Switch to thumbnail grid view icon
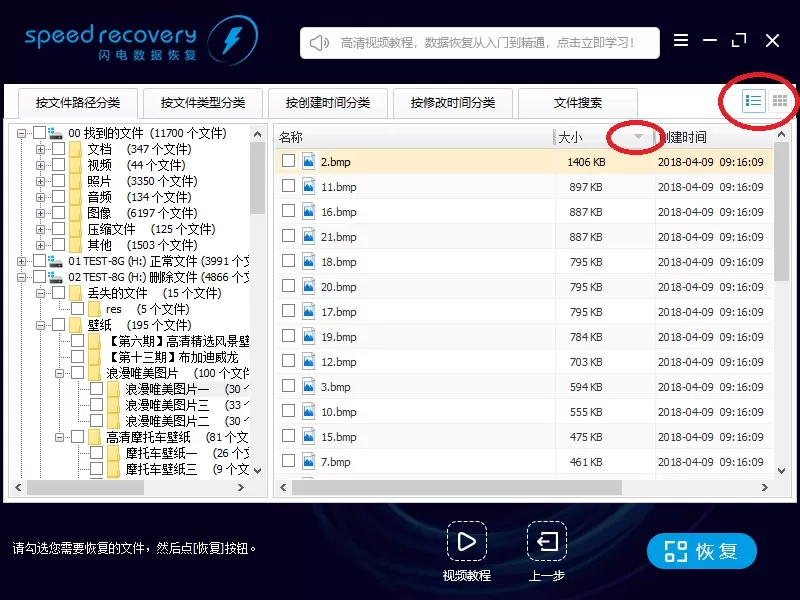The image size is (800, 600). [780, 101]
